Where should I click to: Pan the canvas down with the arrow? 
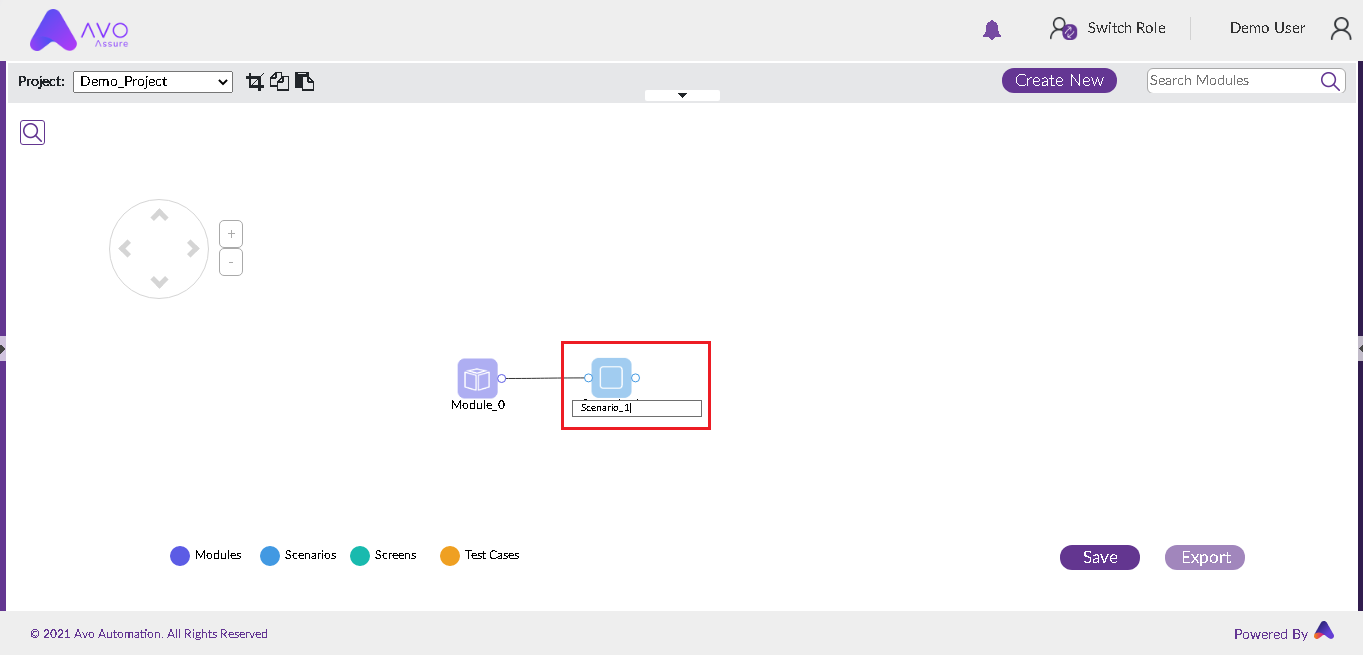tap(159, 283)
